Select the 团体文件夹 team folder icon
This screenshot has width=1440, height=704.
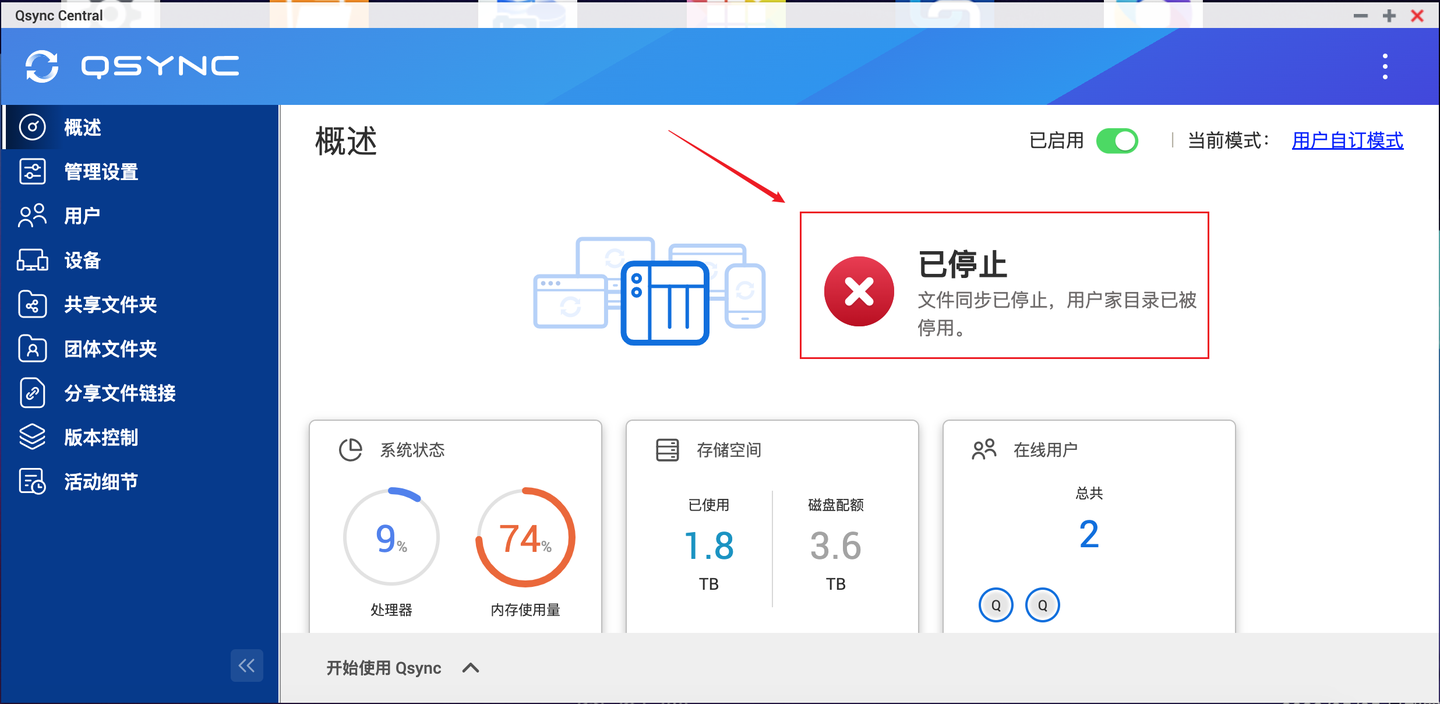33,348
